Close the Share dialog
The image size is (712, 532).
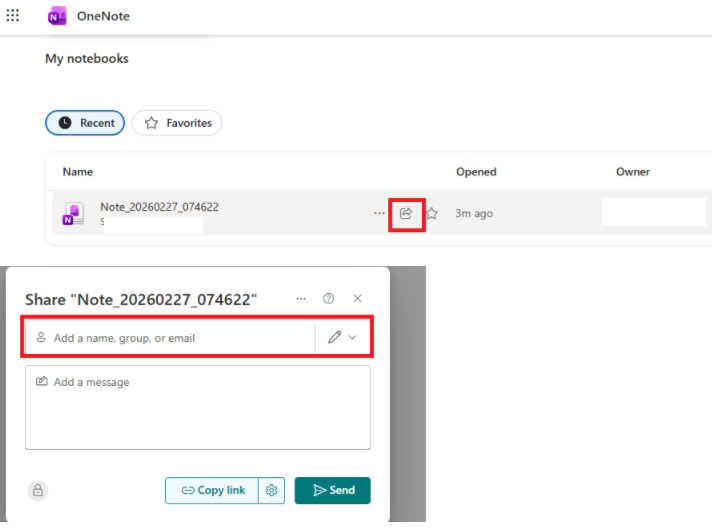[x=357, y=298]
